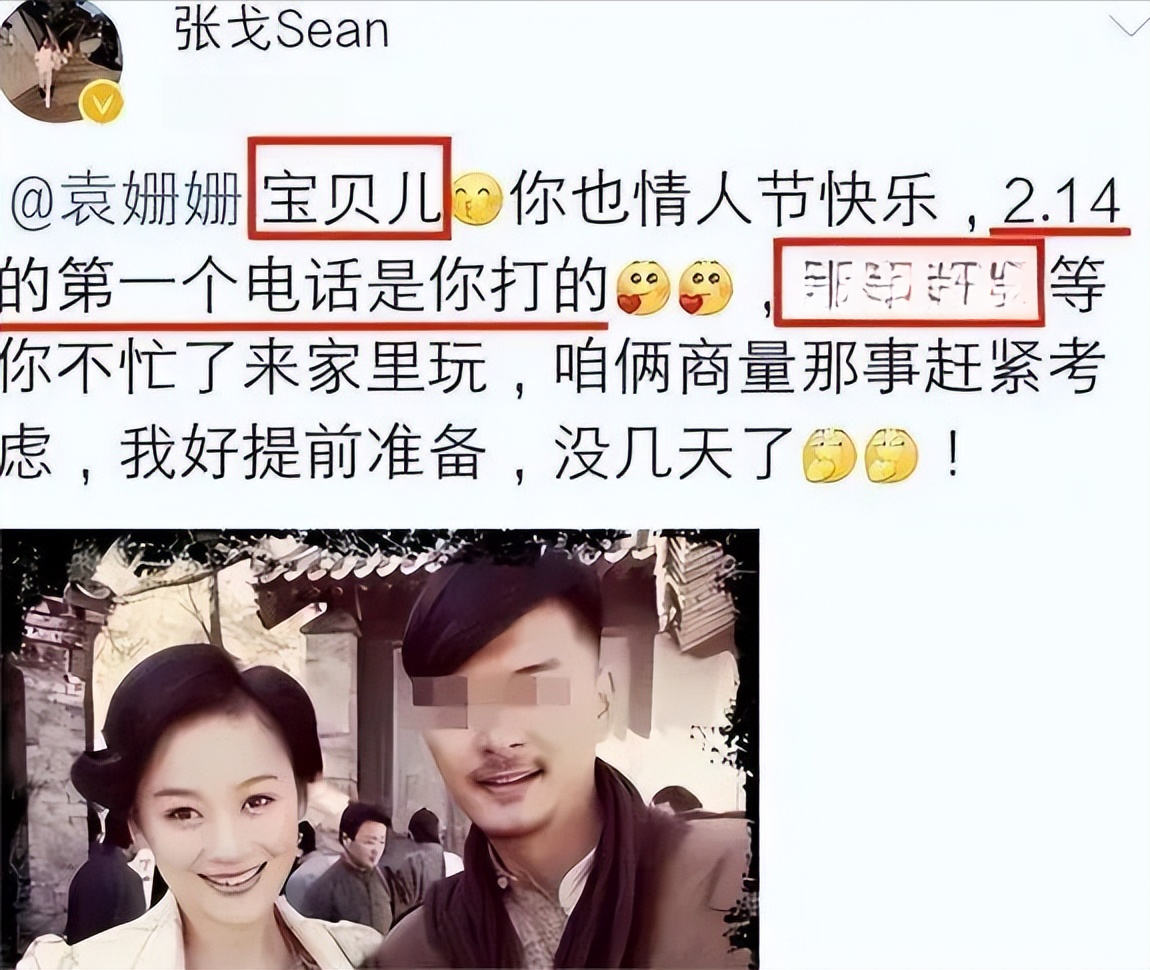
Task: Click the second emoji before the exclamation mark
Action: [x=891, y=453]
